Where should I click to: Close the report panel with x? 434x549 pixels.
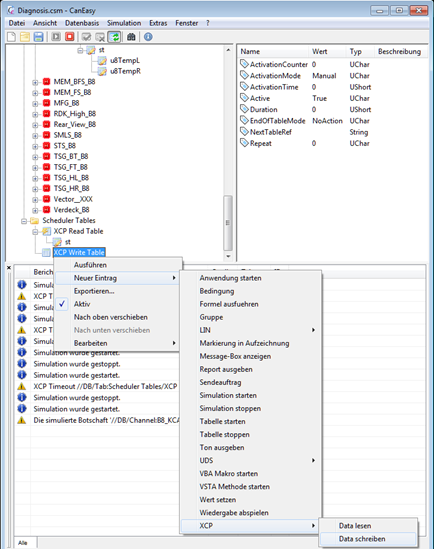pos(9,268)
